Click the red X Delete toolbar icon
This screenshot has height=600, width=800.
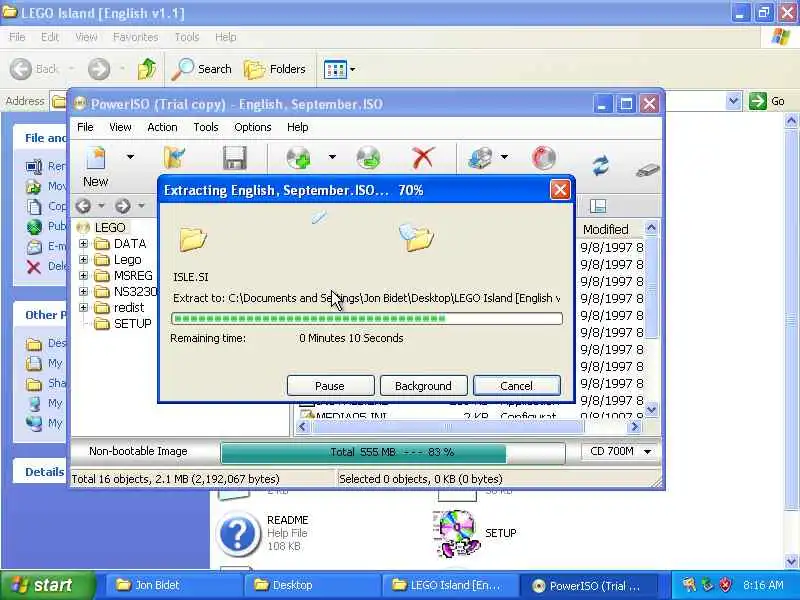423,158
